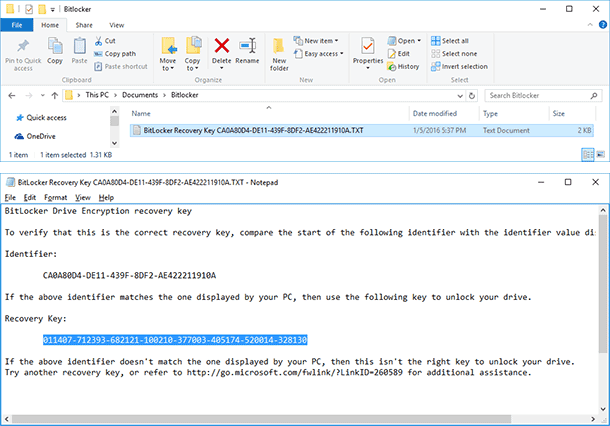Expand the Properties dropdown arrow

[x=368, y=68]
